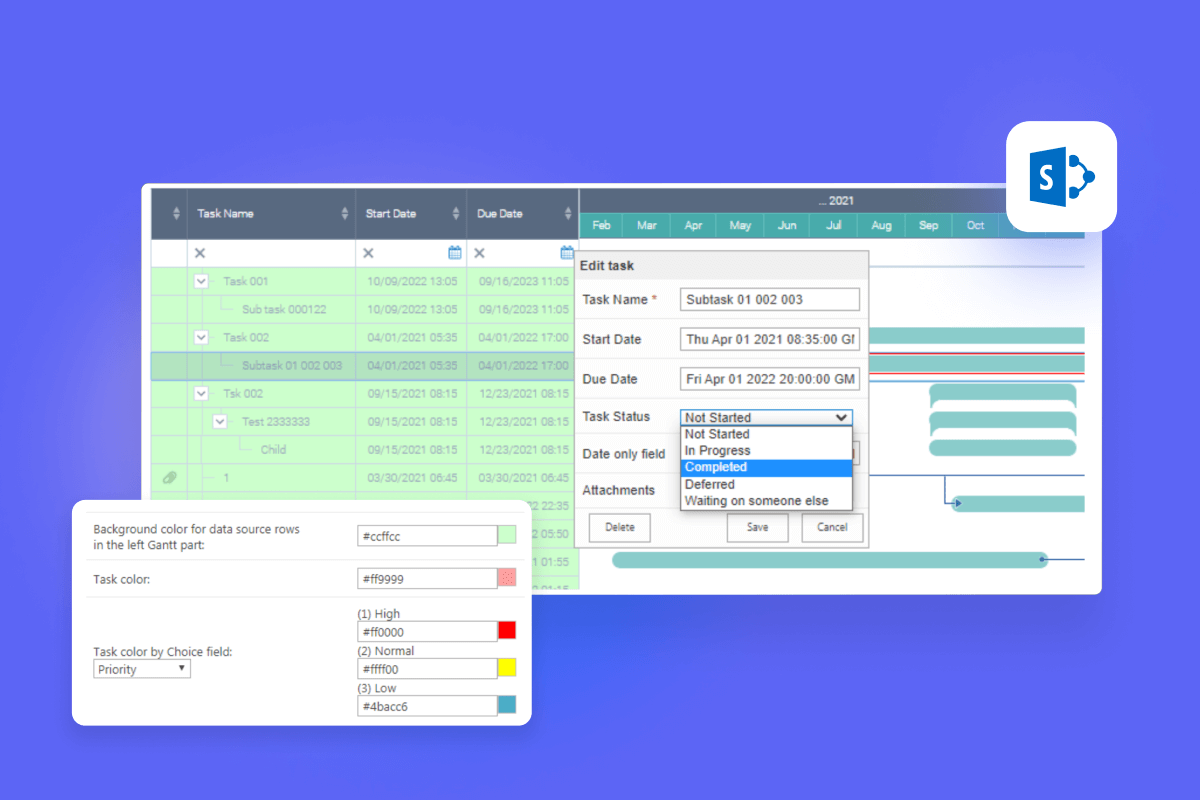Open the Priority choice field dropdown

point(142,669)
